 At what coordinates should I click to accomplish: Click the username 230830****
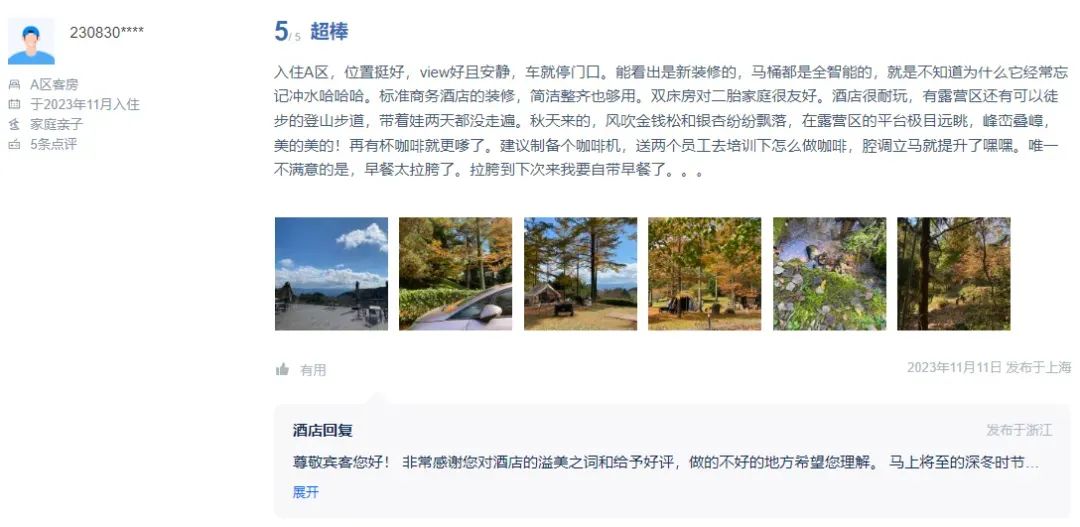point(107,32)
